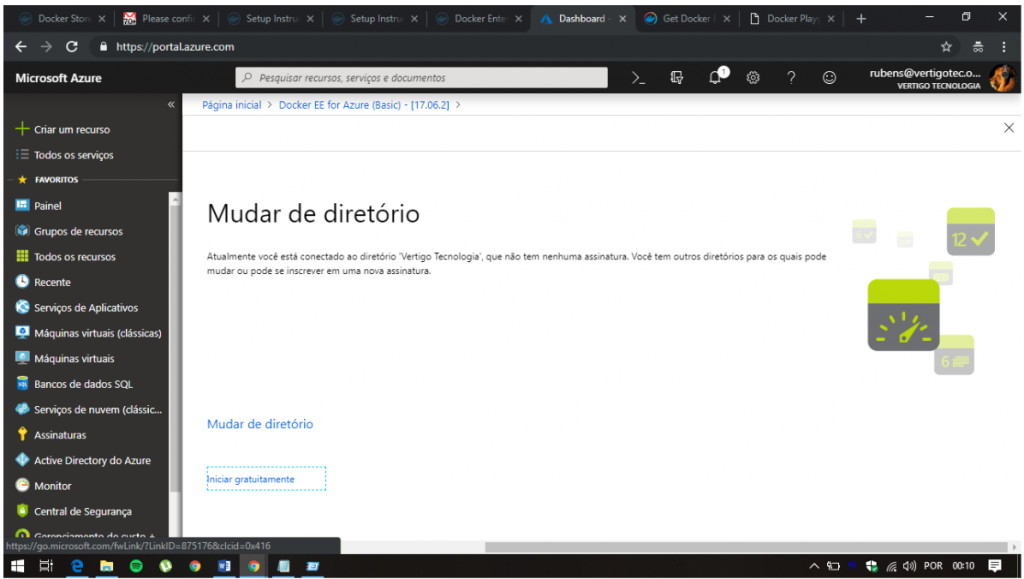Viewport: 1024px width, 579px height.
Task: Click the Assinaturas key icon
Action: pos(23,435)
